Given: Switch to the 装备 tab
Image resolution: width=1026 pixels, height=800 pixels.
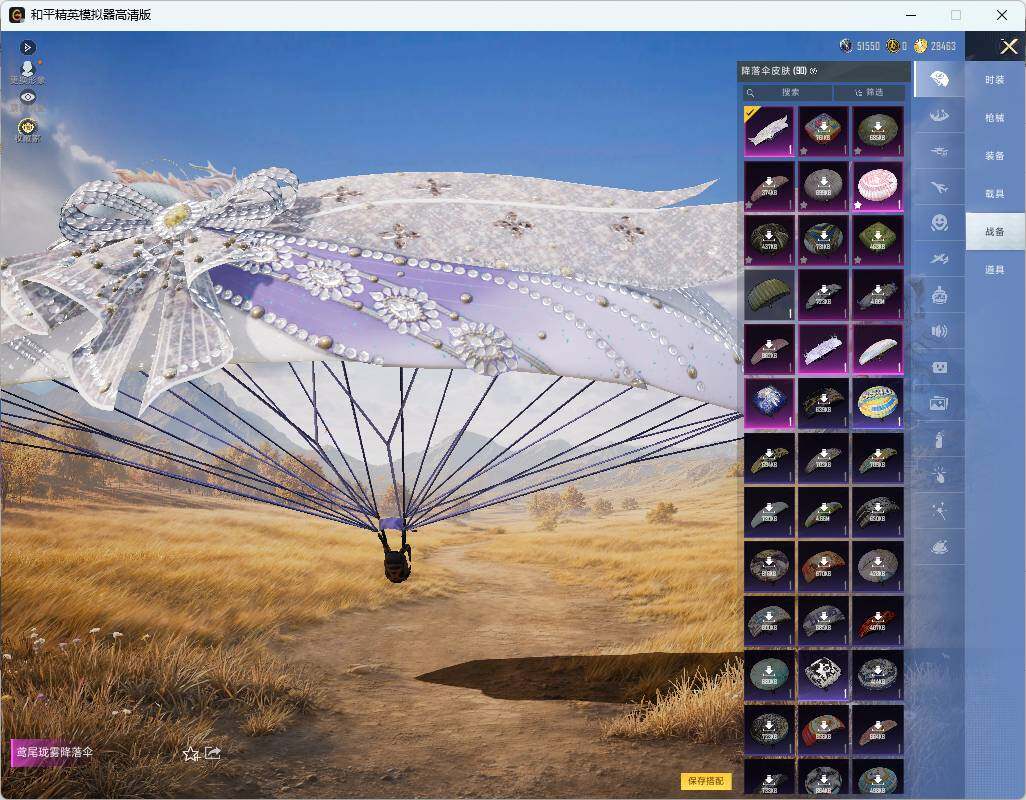Looking at the screenshot, I should [x=995, y=156].
